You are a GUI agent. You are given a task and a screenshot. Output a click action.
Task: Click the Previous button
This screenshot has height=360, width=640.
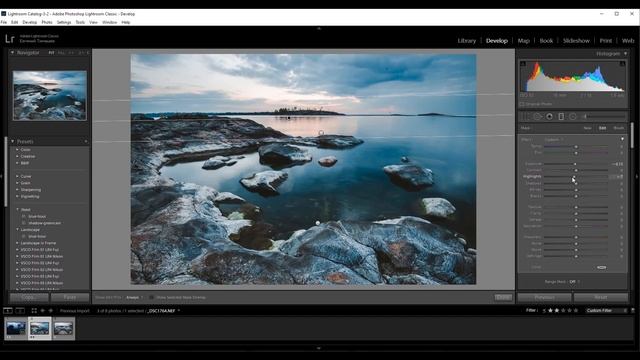(544, 298)
